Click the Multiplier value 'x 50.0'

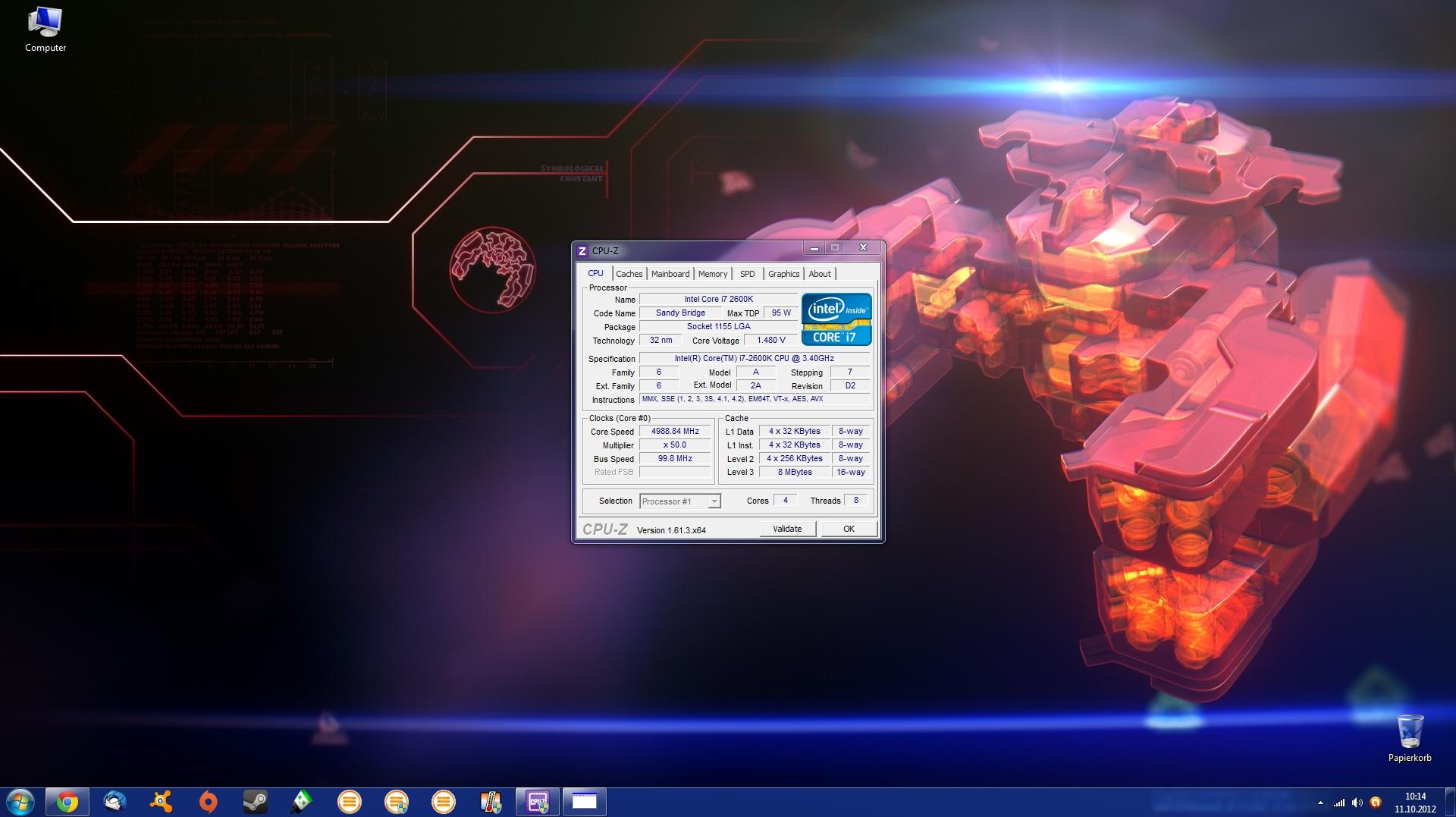point(675,445)
